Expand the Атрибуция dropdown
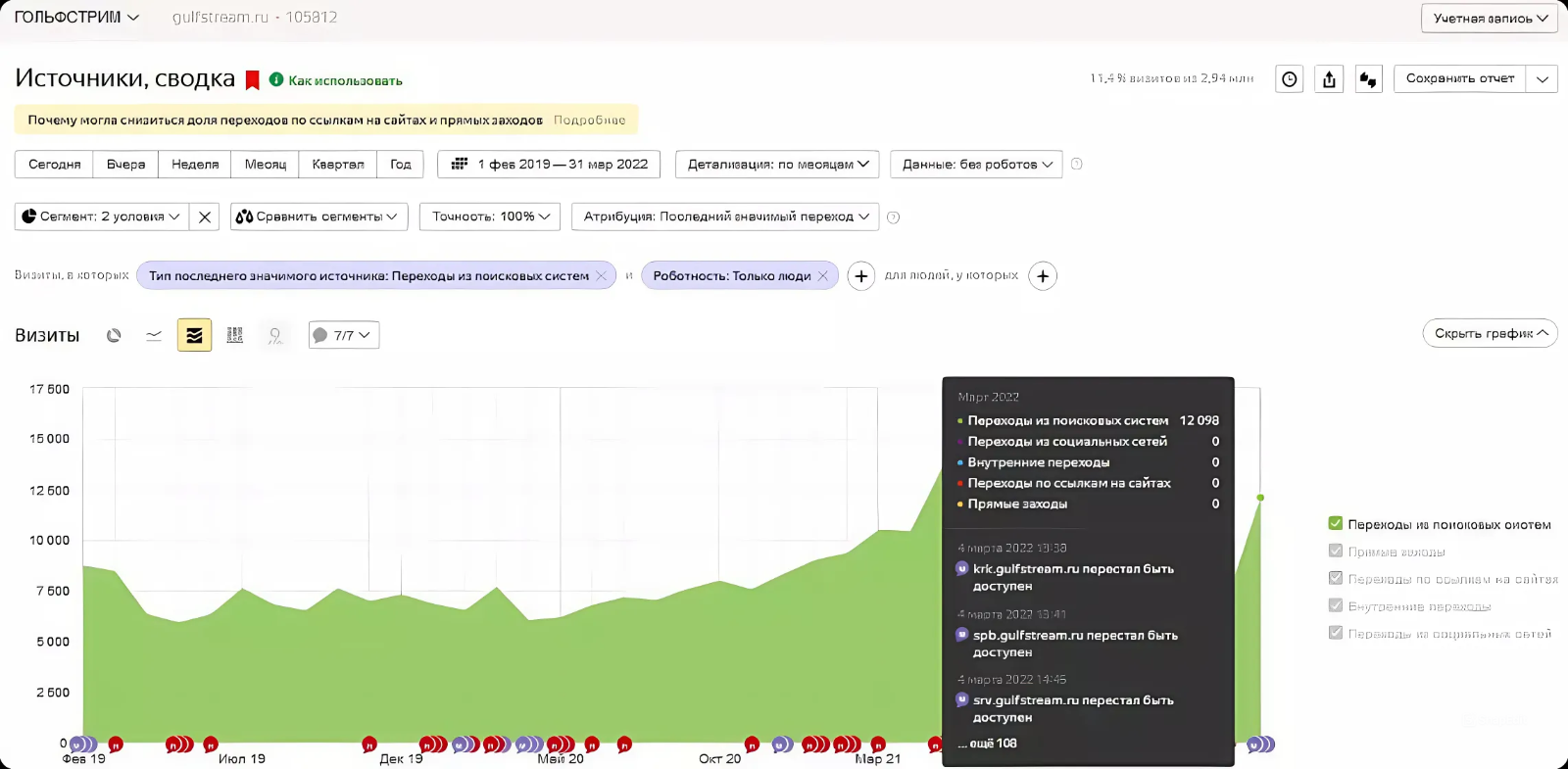Screen dimensions: 1568x769 point(725,216)
